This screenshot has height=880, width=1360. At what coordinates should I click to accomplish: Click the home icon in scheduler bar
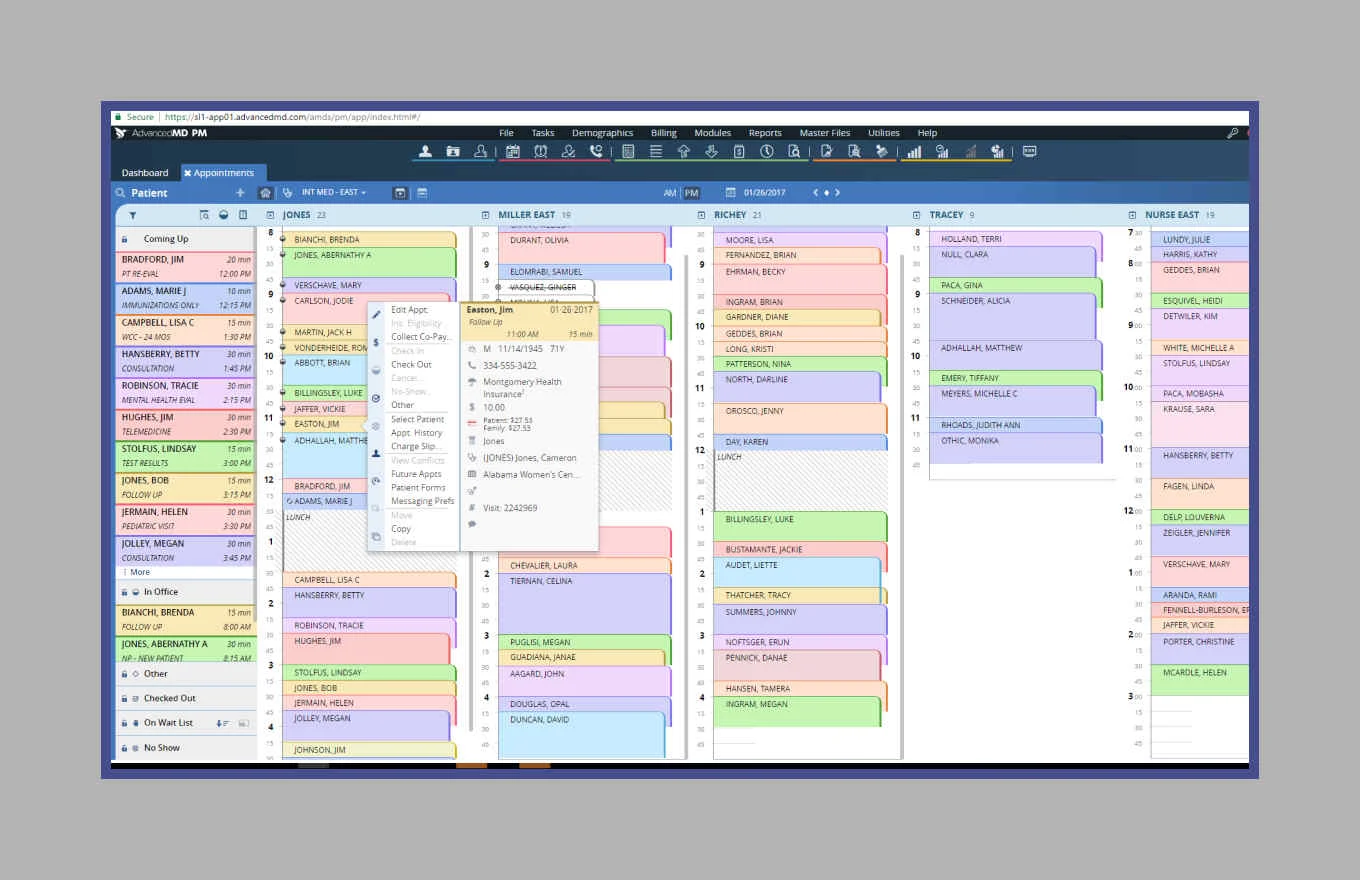click(265, 193)
